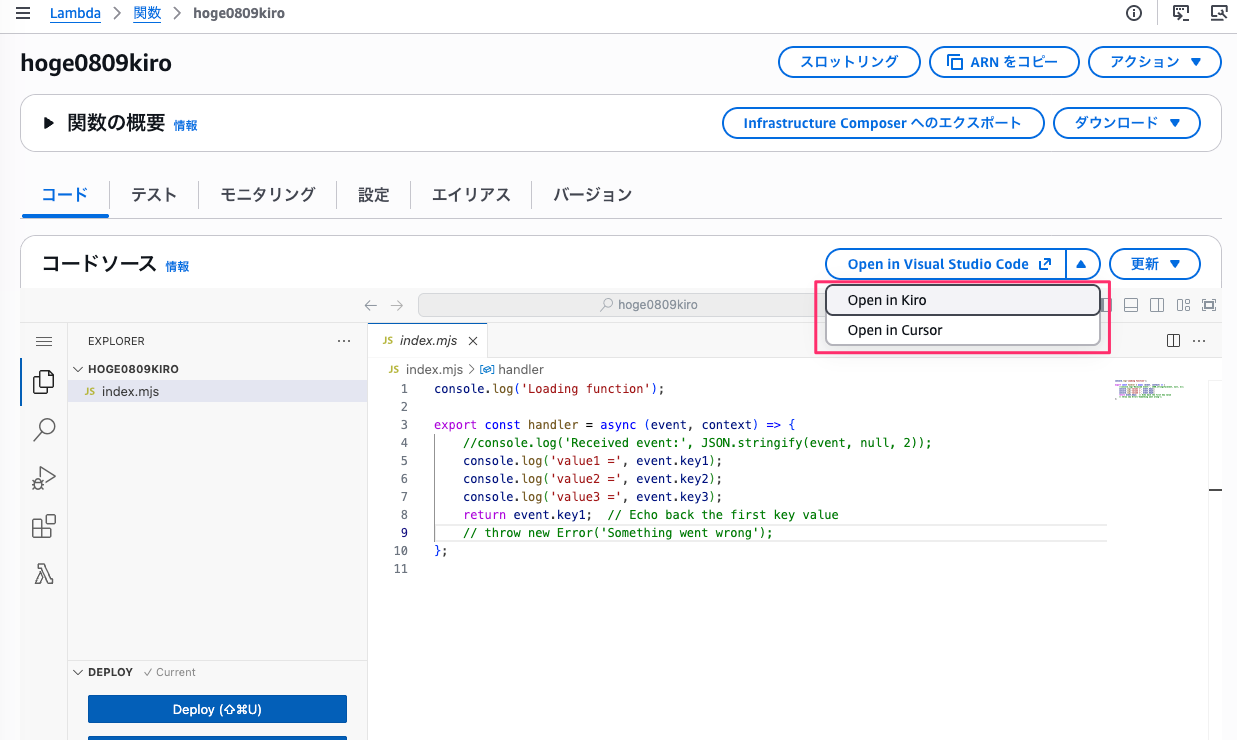Open the 更新 dropdown

click(x=1155, y=264)
